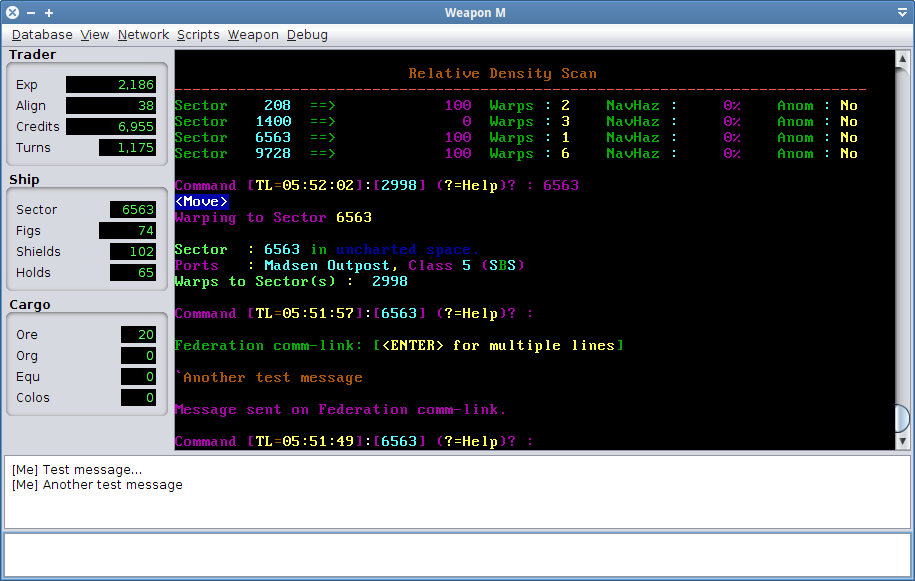Click the terminal scrollbar thumb
915x581 pixels.
[x=901, y=418]
